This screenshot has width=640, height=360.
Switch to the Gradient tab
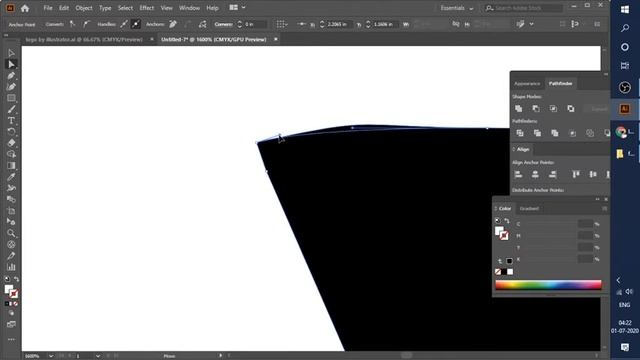(x=529, y=209)
